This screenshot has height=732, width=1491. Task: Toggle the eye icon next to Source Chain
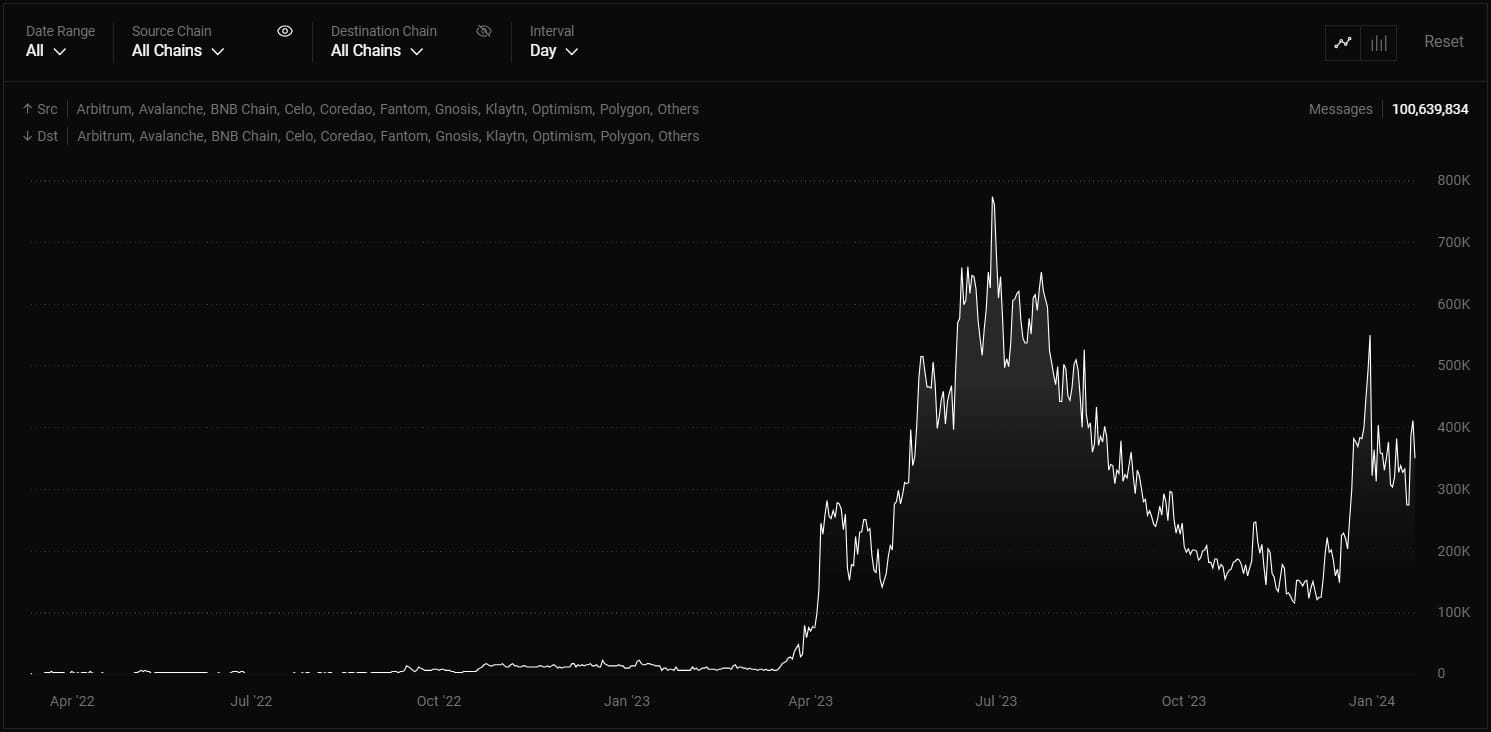click(284, 30)
